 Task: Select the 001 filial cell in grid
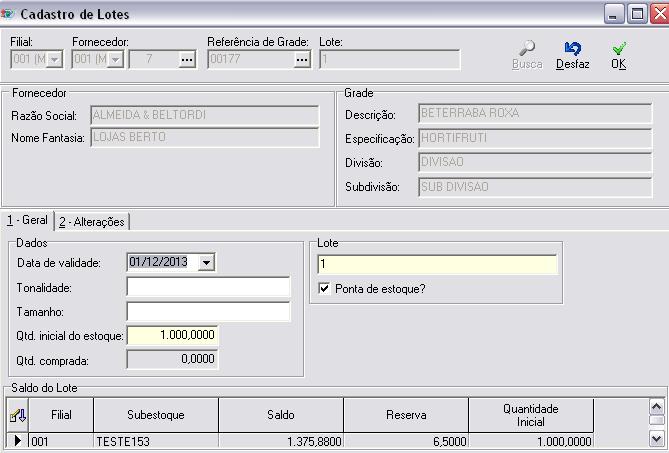click(x=61, y=441)
